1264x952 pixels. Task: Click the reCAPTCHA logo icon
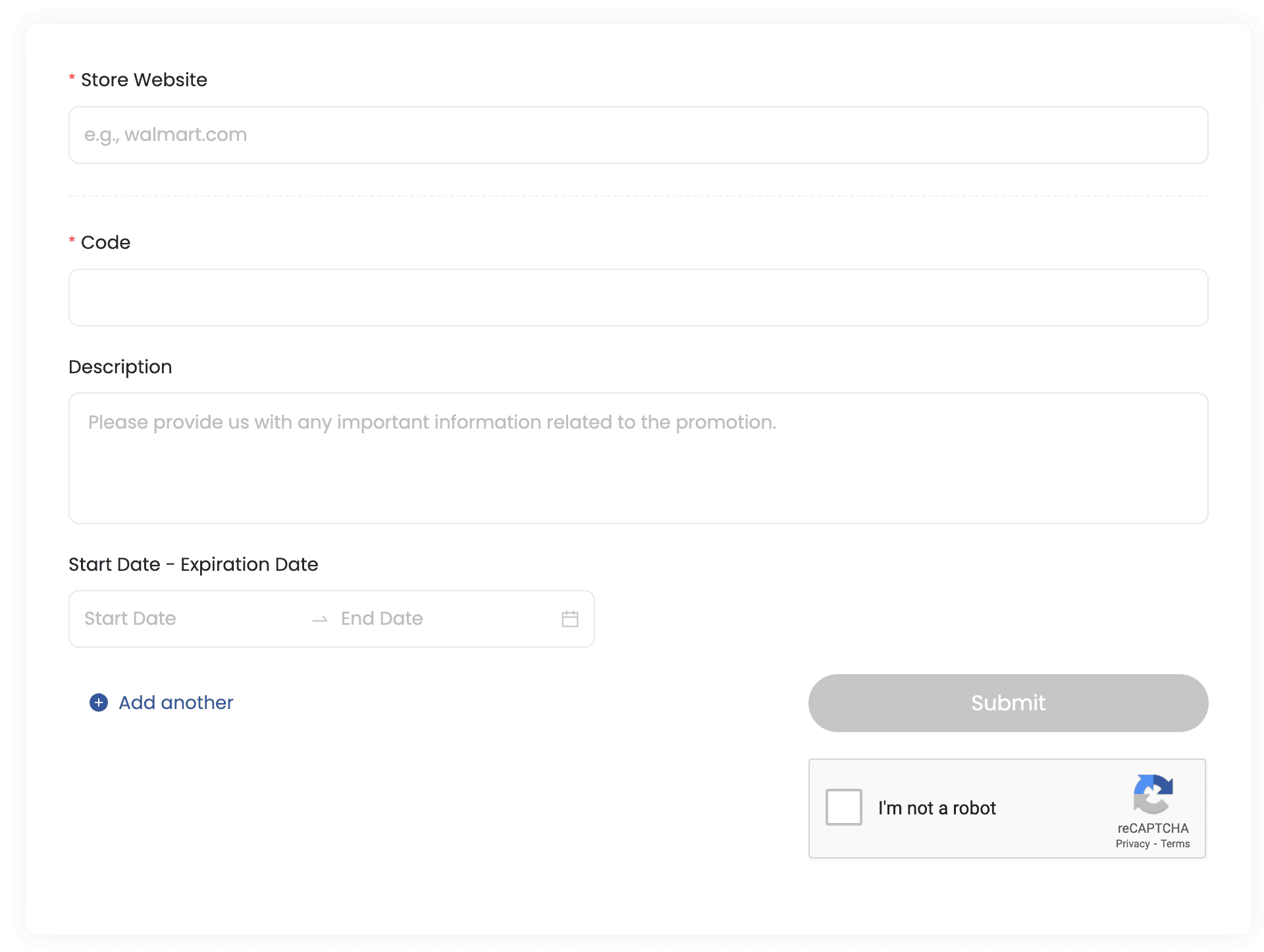pyautogui.click(x=1153, y=794)
